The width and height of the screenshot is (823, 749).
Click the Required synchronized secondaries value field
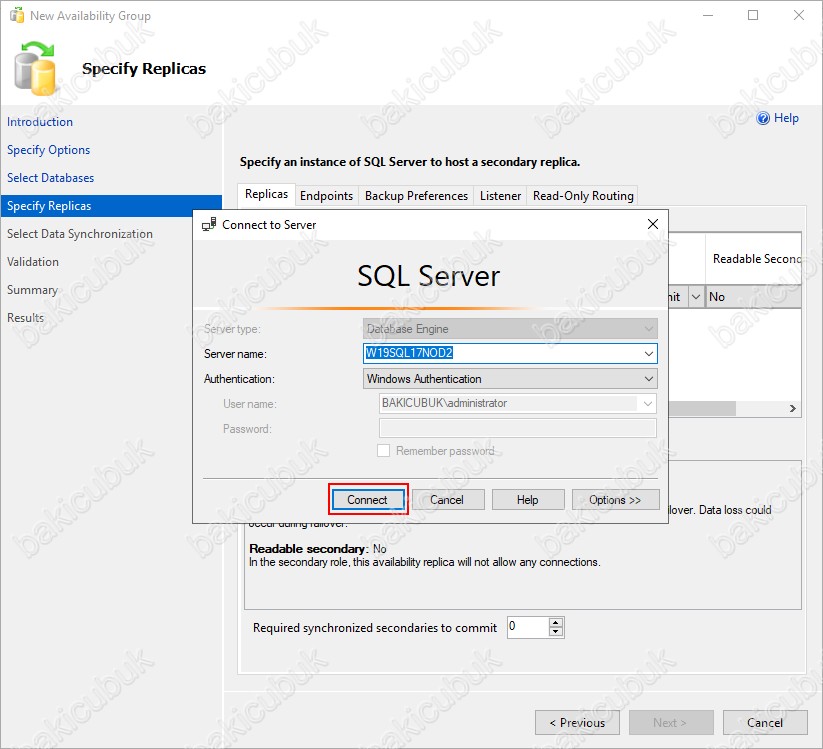(528, 627)
